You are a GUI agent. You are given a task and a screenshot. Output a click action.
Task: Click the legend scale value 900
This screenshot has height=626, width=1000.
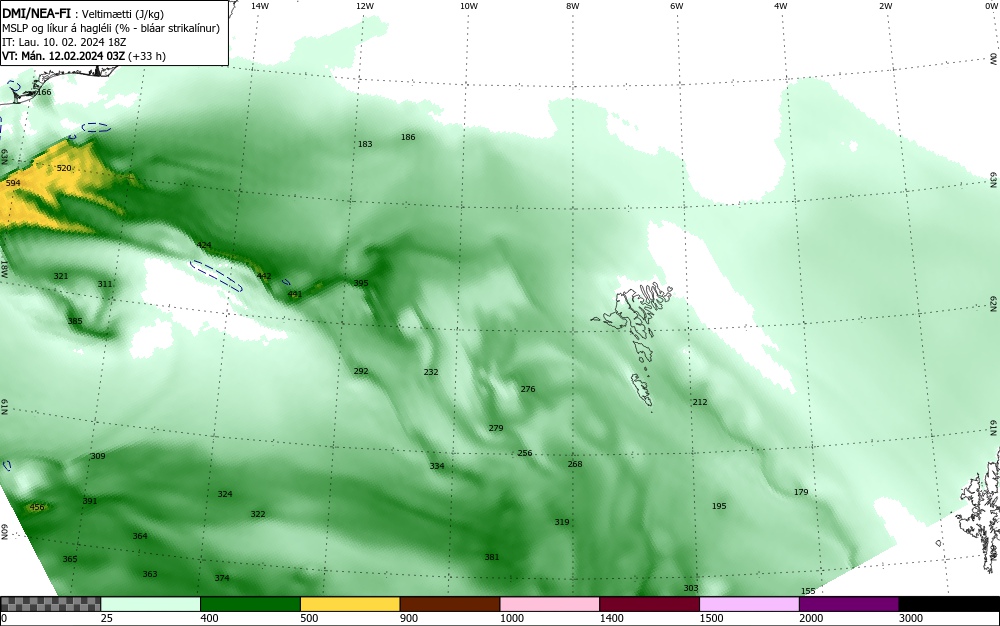click(409, 618)
